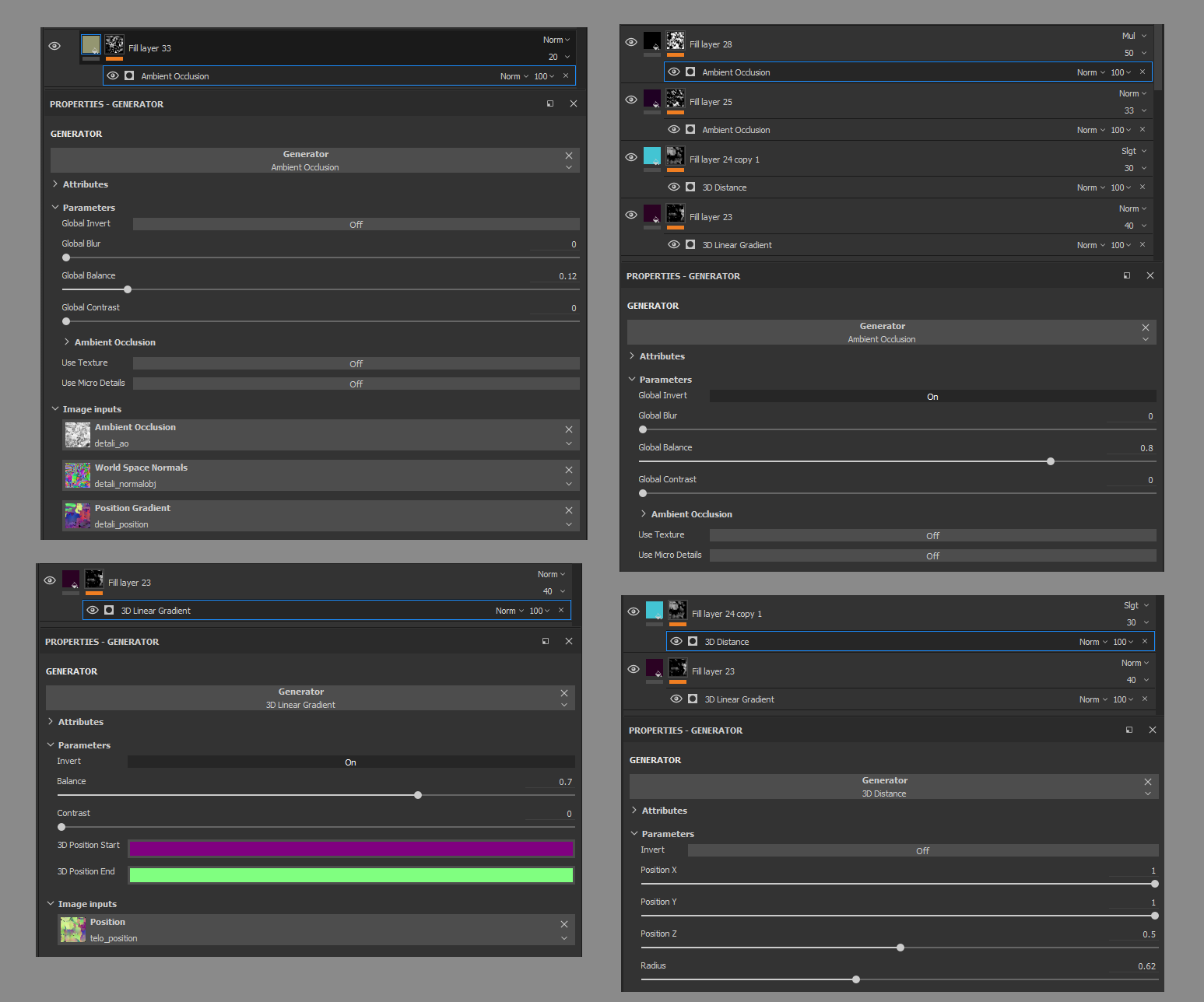
Task: Hide Fill layer 25
Action: coord(631,100)
